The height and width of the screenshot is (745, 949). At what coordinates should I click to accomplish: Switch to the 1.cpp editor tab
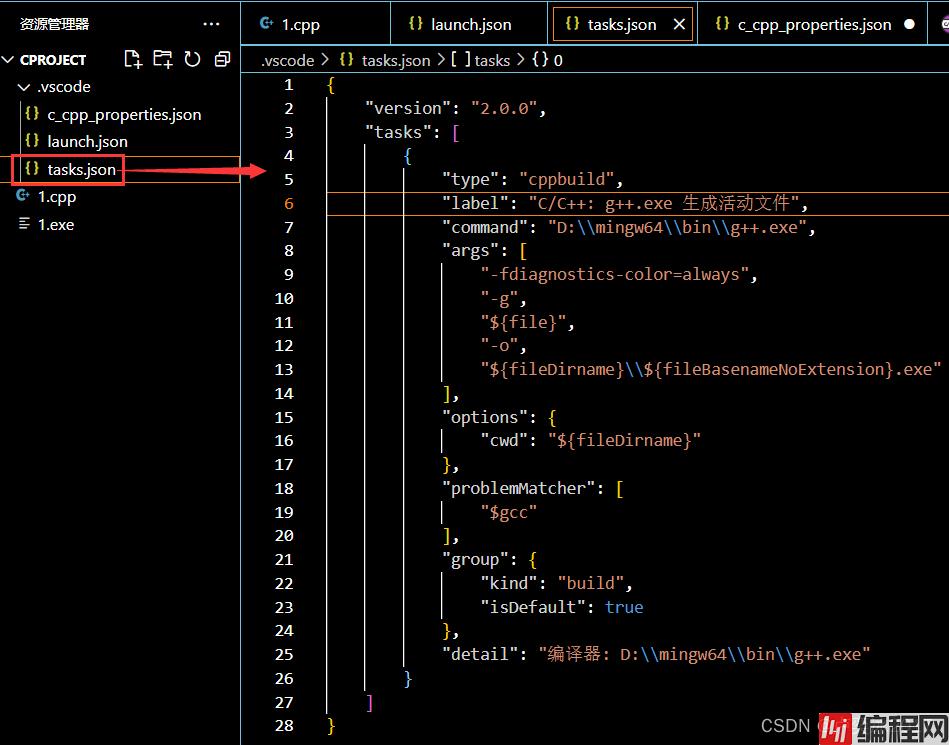click(300, 24)
